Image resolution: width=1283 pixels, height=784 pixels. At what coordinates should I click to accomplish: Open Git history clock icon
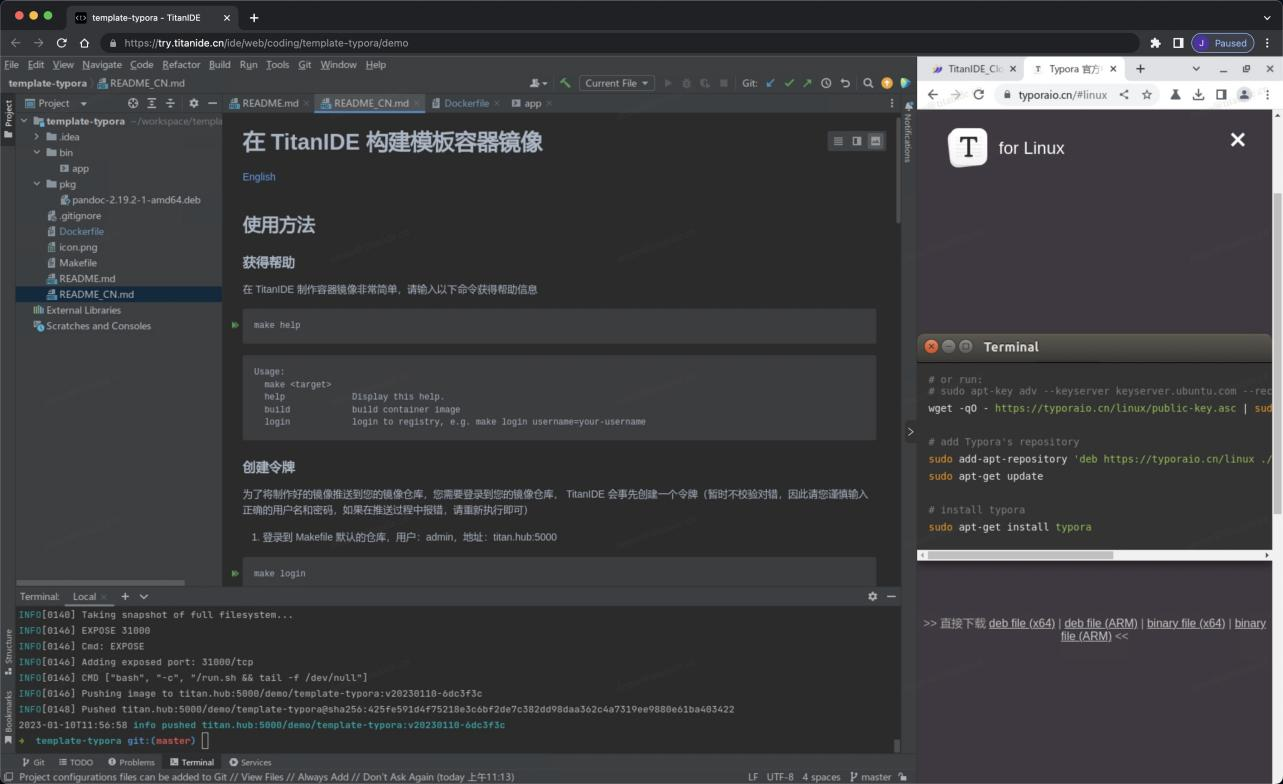[x=826, y=83]
